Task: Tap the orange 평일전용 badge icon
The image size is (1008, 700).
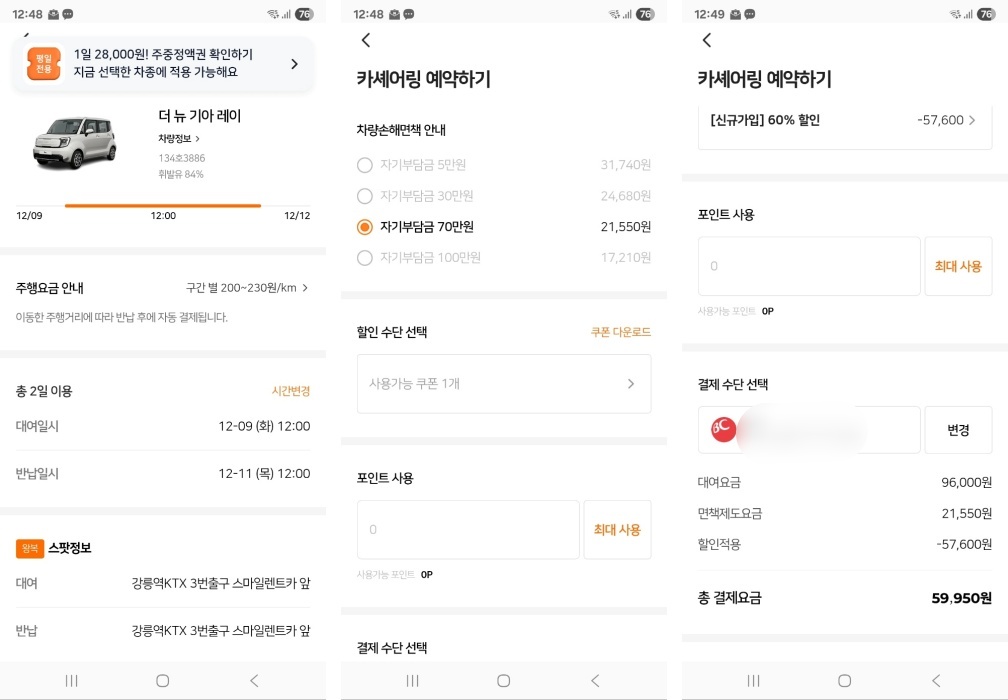Action: click(43, 64)
